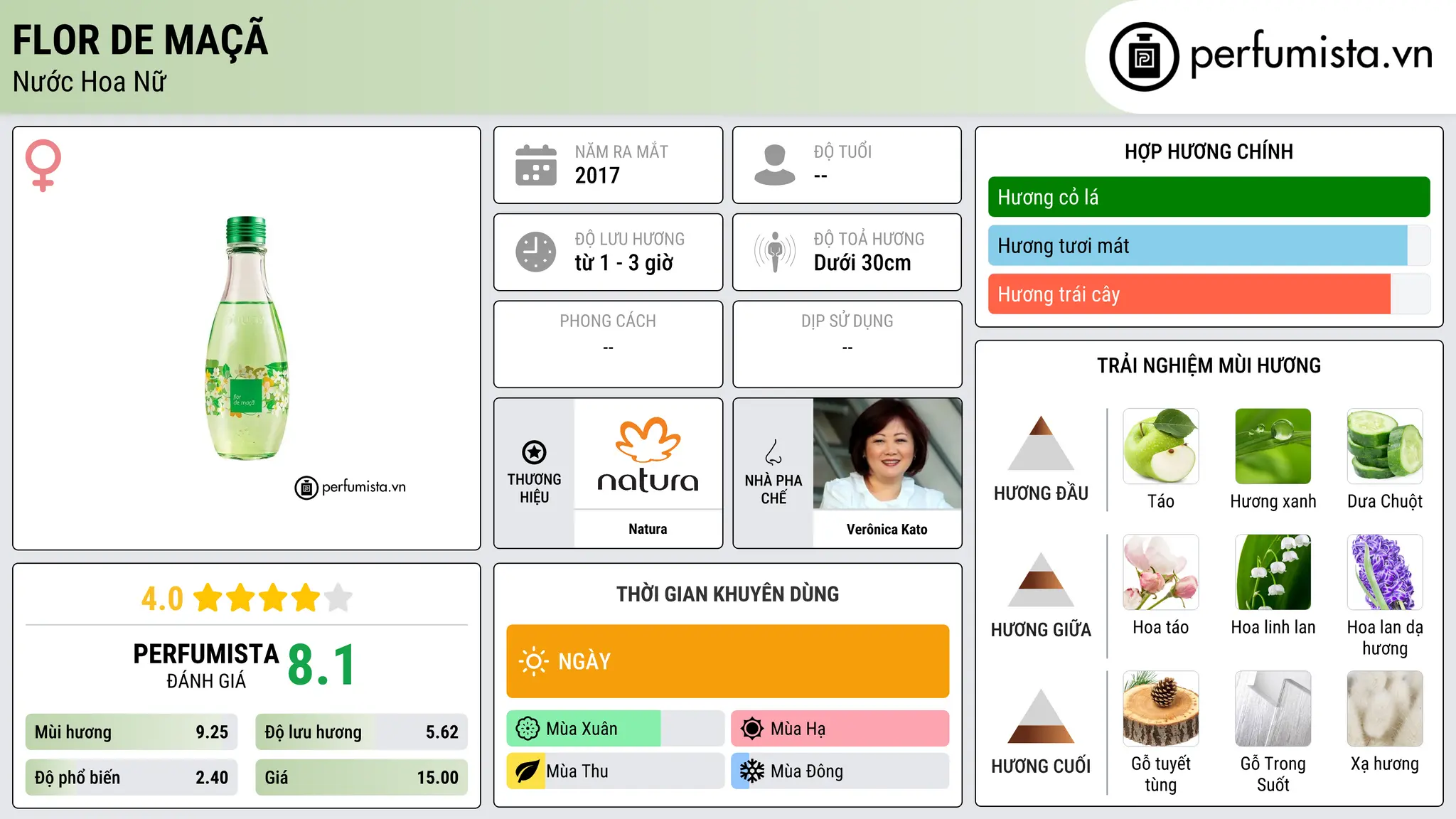This screenshot has height=819, width=1456.
Task: Click the Verônica Kato perfumer photo
Action: (887, 454)
